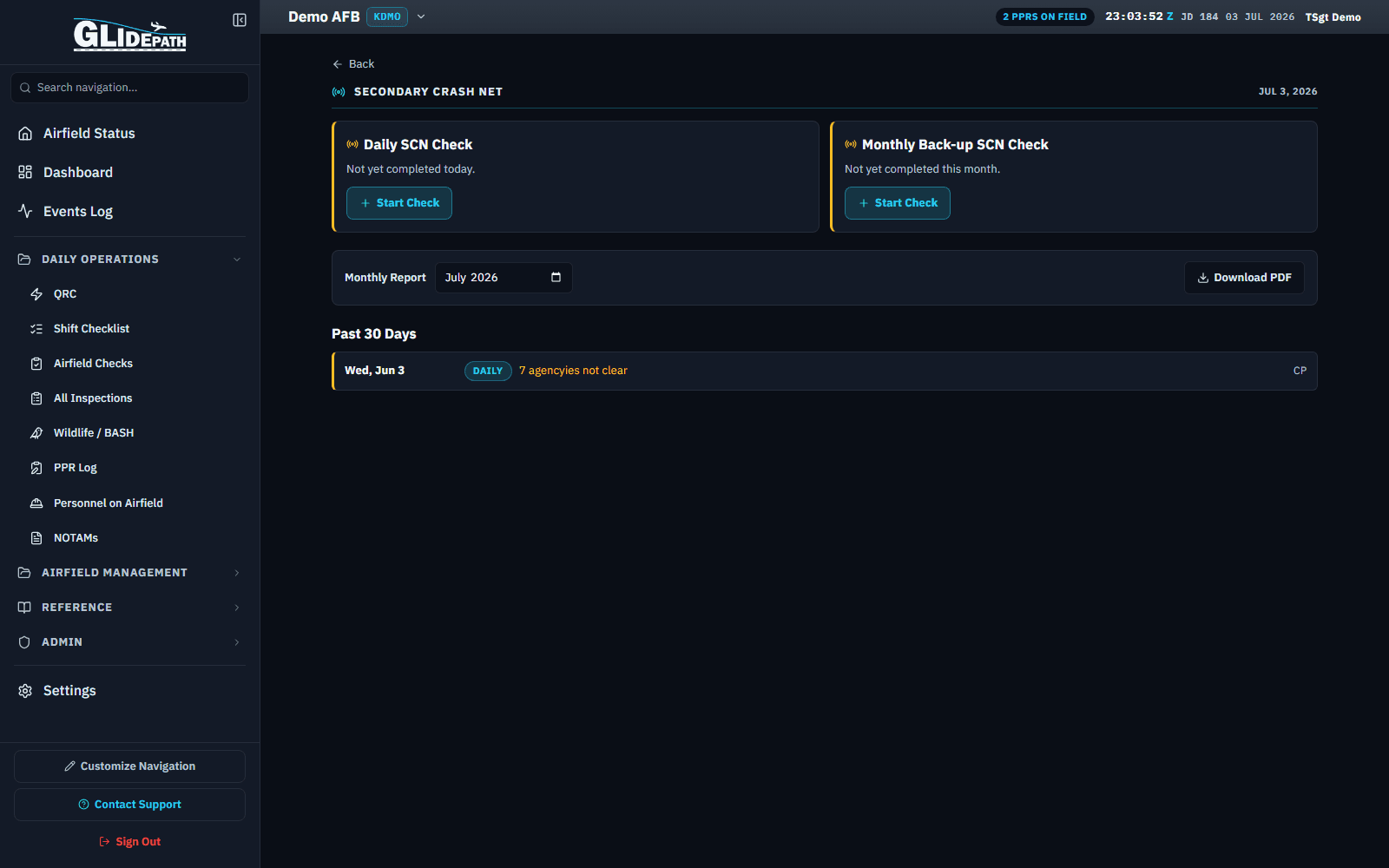Image resolution: width=1389 pixels, height=868 pixels.
Task: Open the base selector dropdown next to KDMO
Action: pos(421,16)
